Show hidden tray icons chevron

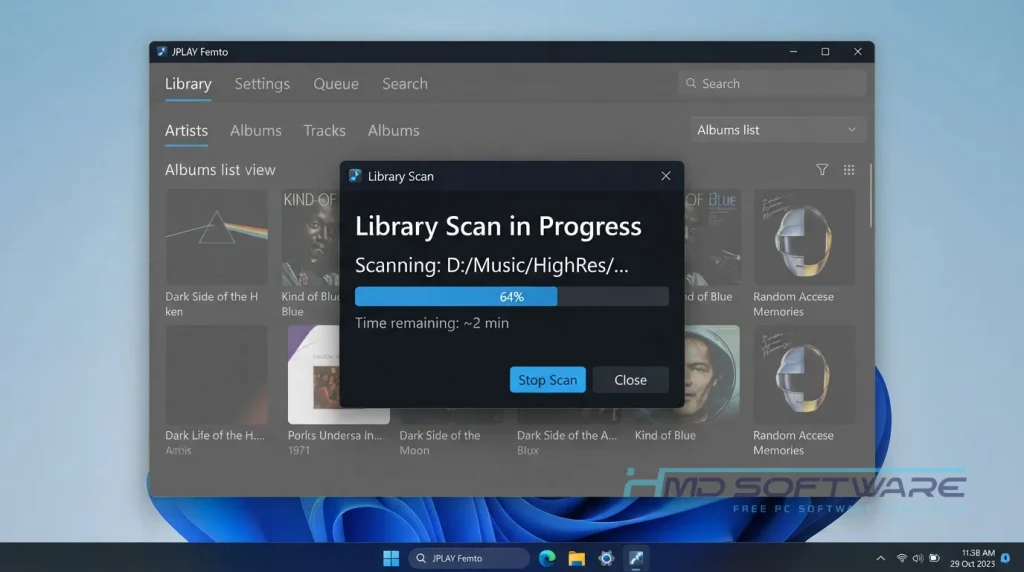click(x=880, y=558)
